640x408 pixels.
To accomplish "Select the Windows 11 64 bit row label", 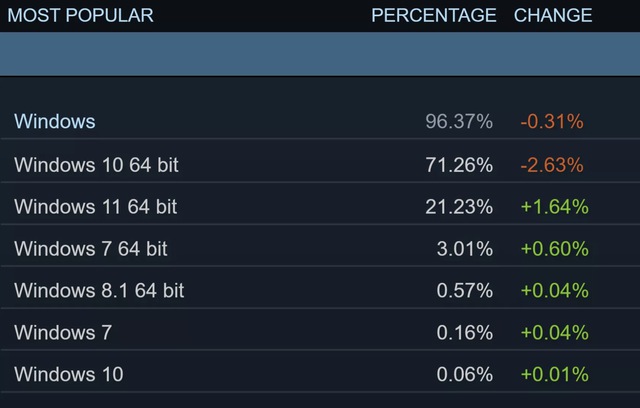I will pyautogui.click(x=95, y=207).
